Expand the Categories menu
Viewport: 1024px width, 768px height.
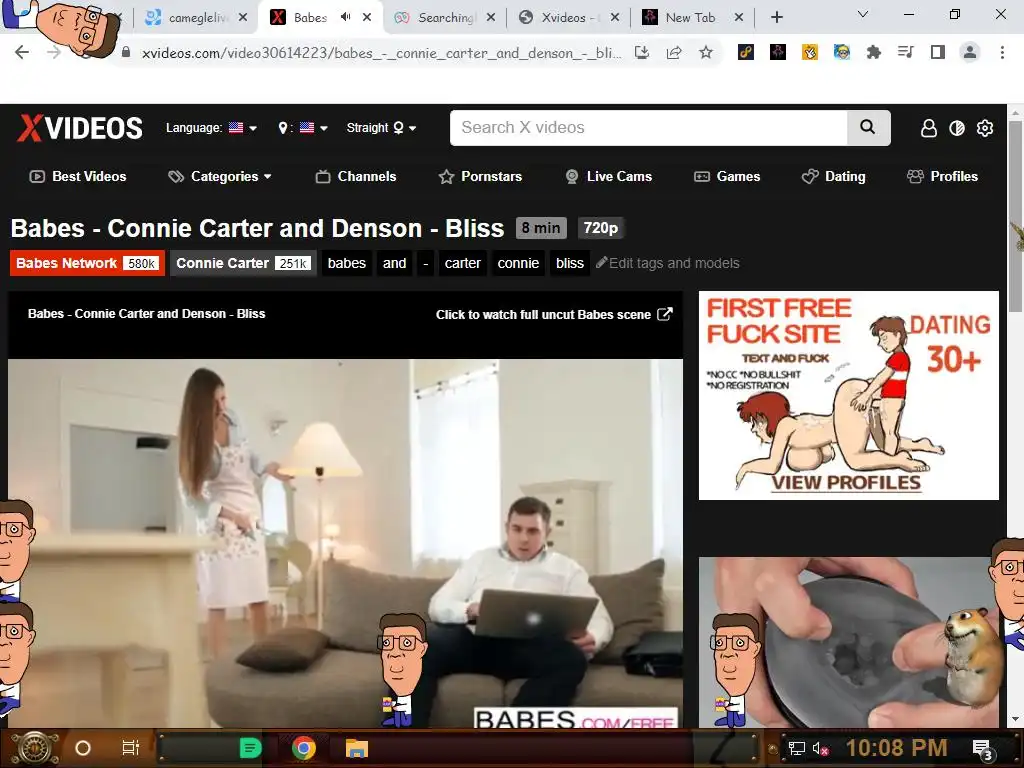219,176
